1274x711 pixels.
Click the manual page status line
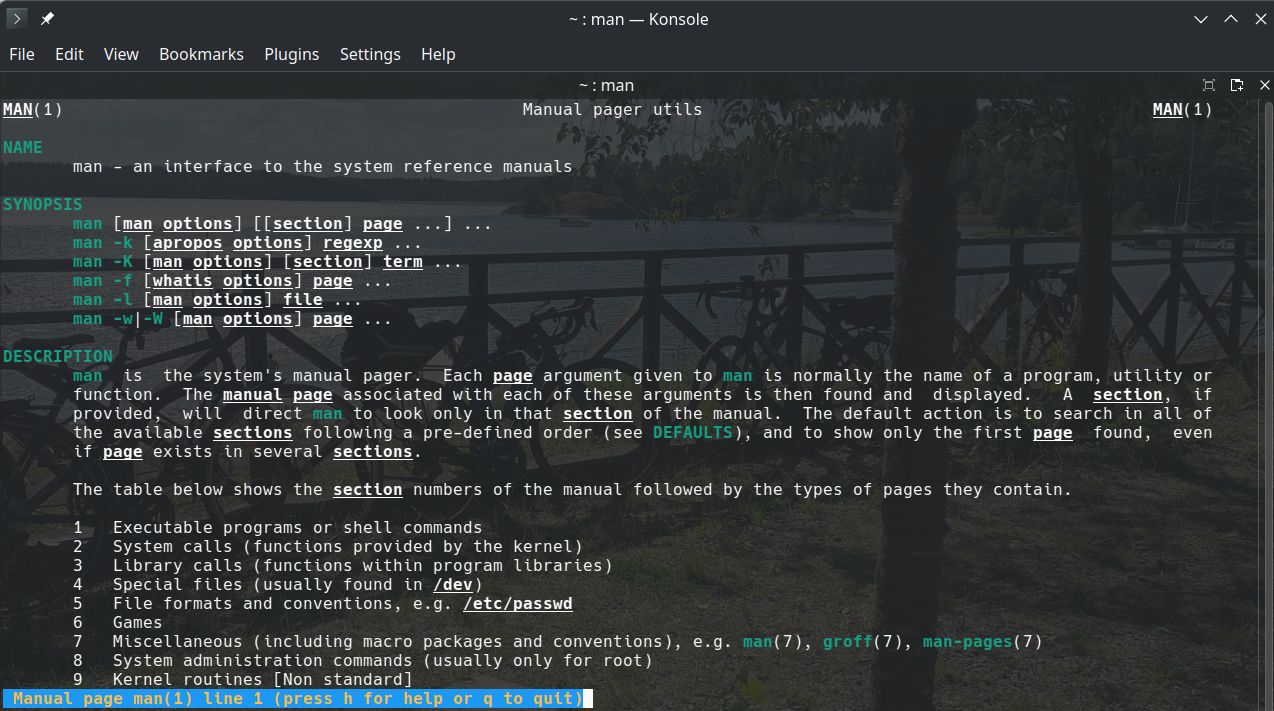click(x=297, y=699)
